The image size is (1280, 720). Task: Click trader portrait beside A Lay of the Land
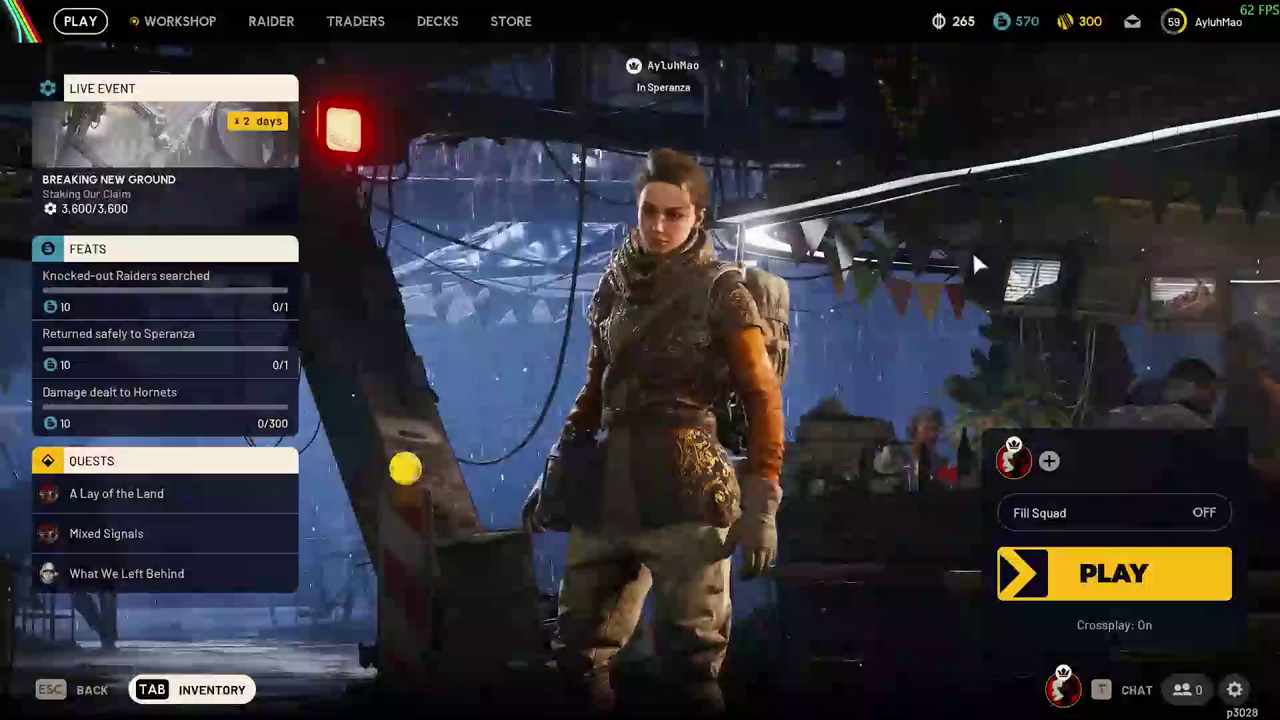(48, 494)
